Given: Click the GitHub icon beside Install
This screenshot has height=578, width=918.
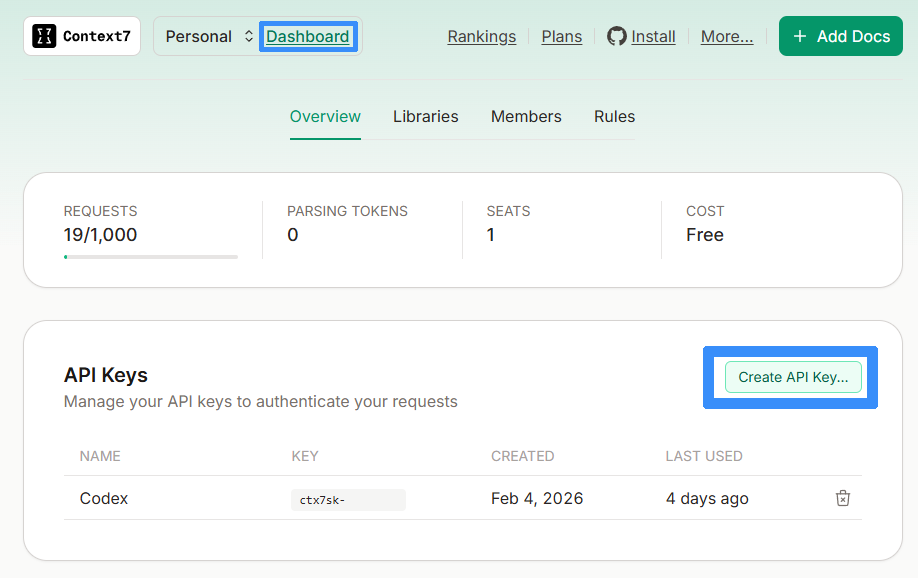Looking at the screenshot, I should coord(617,36).
